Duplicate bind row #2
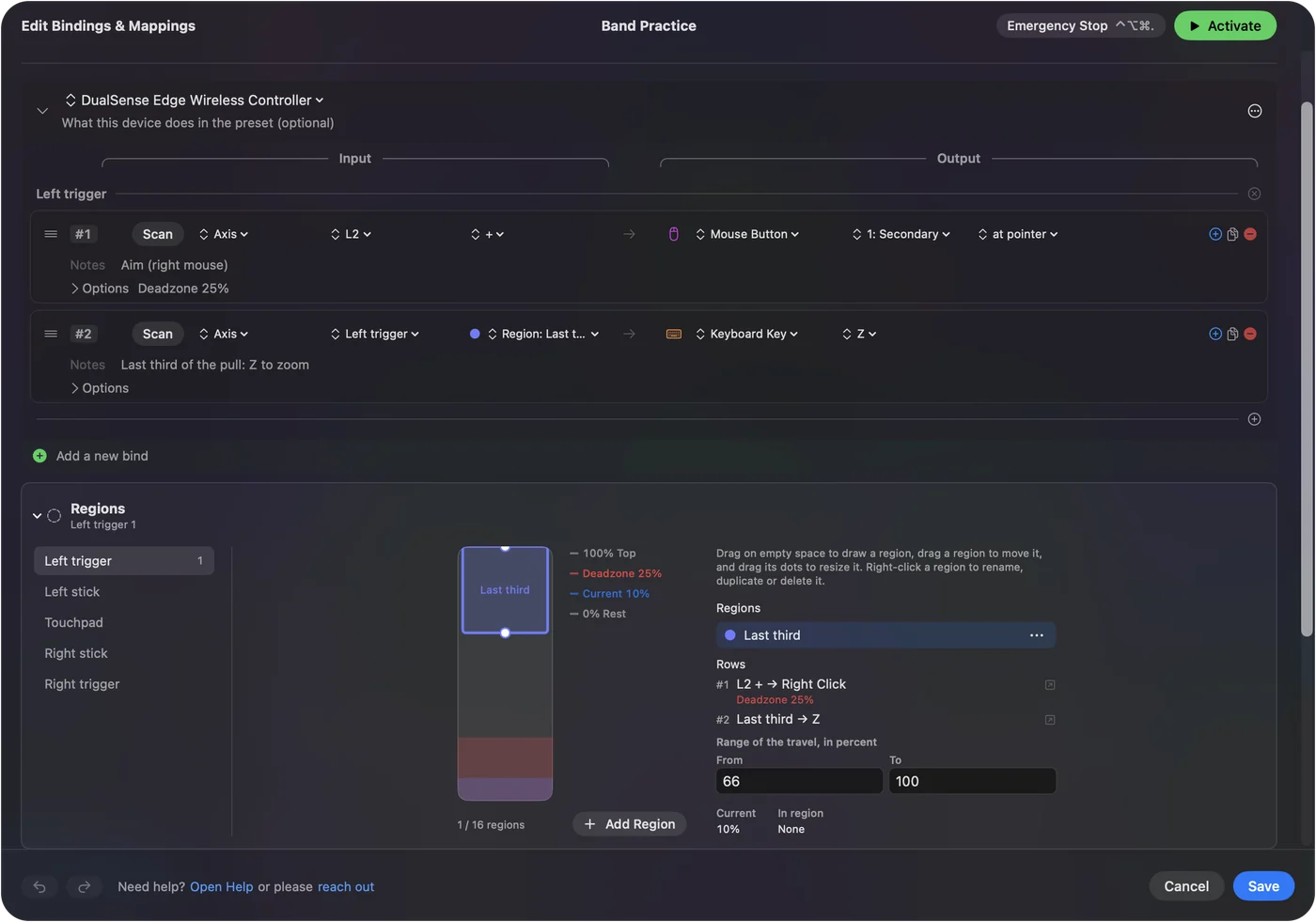Viewport: 1316px width, 922px height. pyautogui.click(x=1232, y=334)
